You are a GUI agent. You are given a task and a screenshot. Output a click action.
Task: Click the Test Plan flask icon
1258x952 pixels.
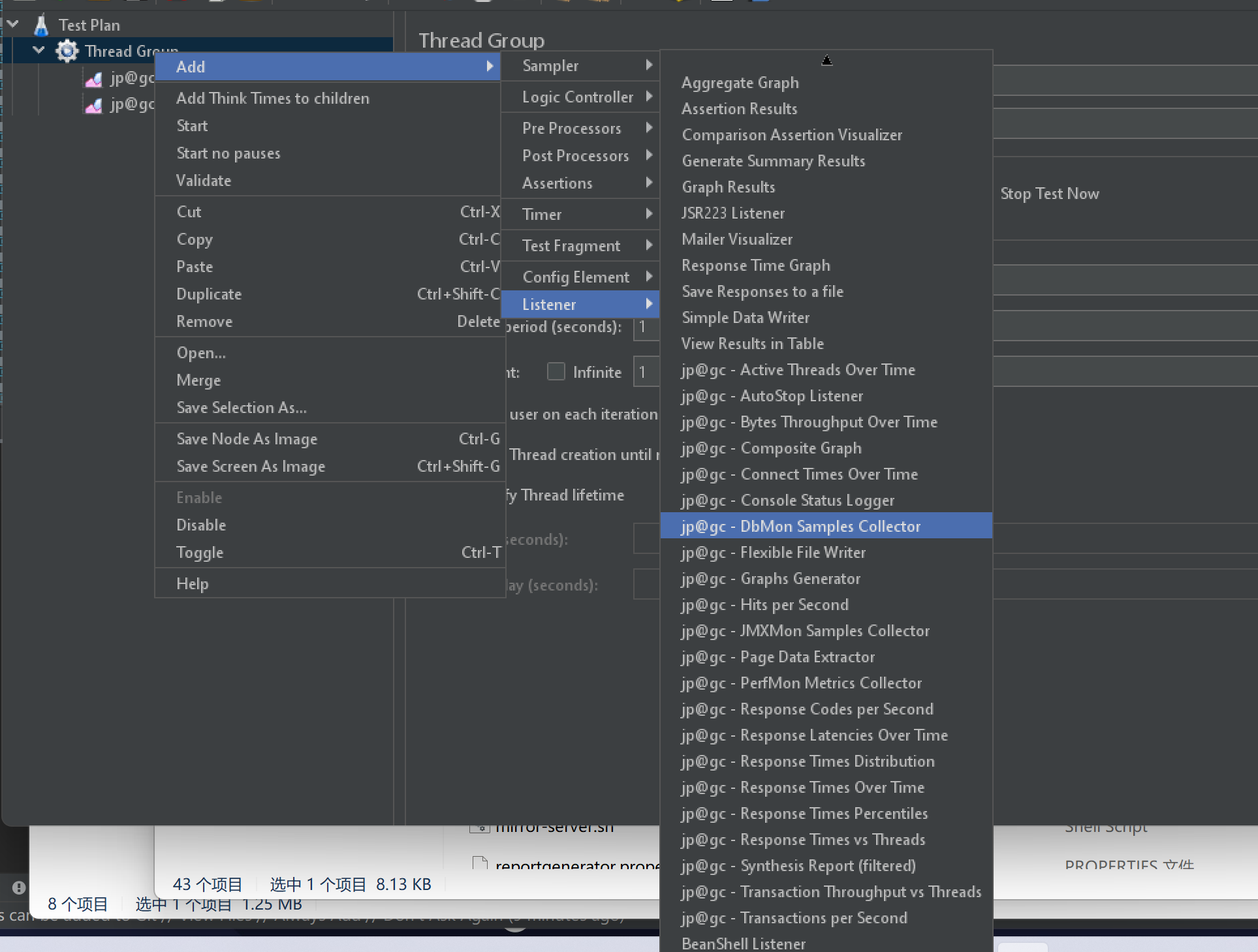pos(41,25)
